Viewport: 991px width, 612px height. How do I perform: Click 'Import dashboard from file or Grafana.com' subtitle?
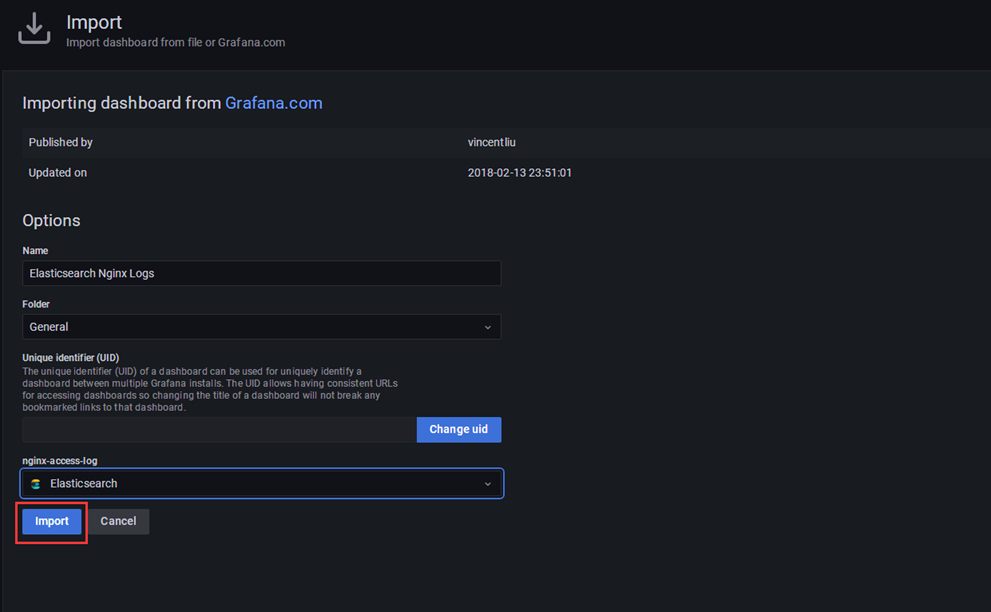pyautogui.click(x=176, y=42)
